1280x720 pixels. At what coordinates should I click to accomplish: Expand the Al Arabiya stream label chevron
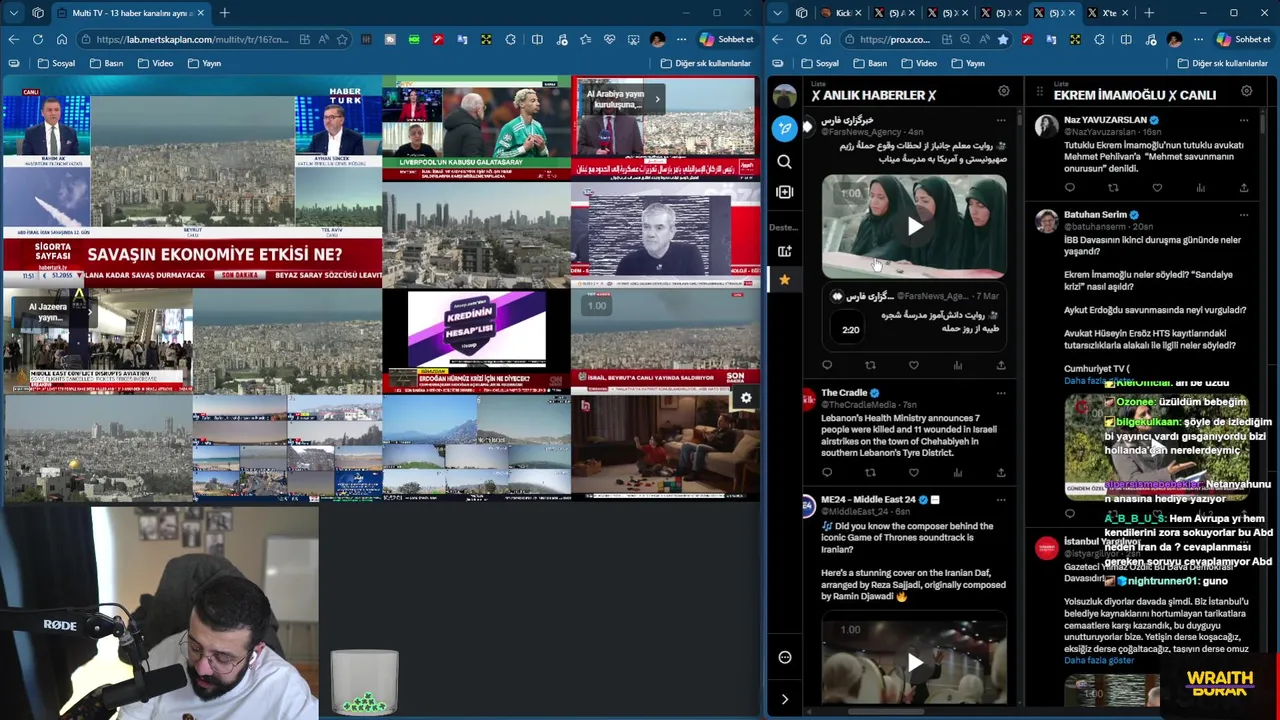(657, 99)
